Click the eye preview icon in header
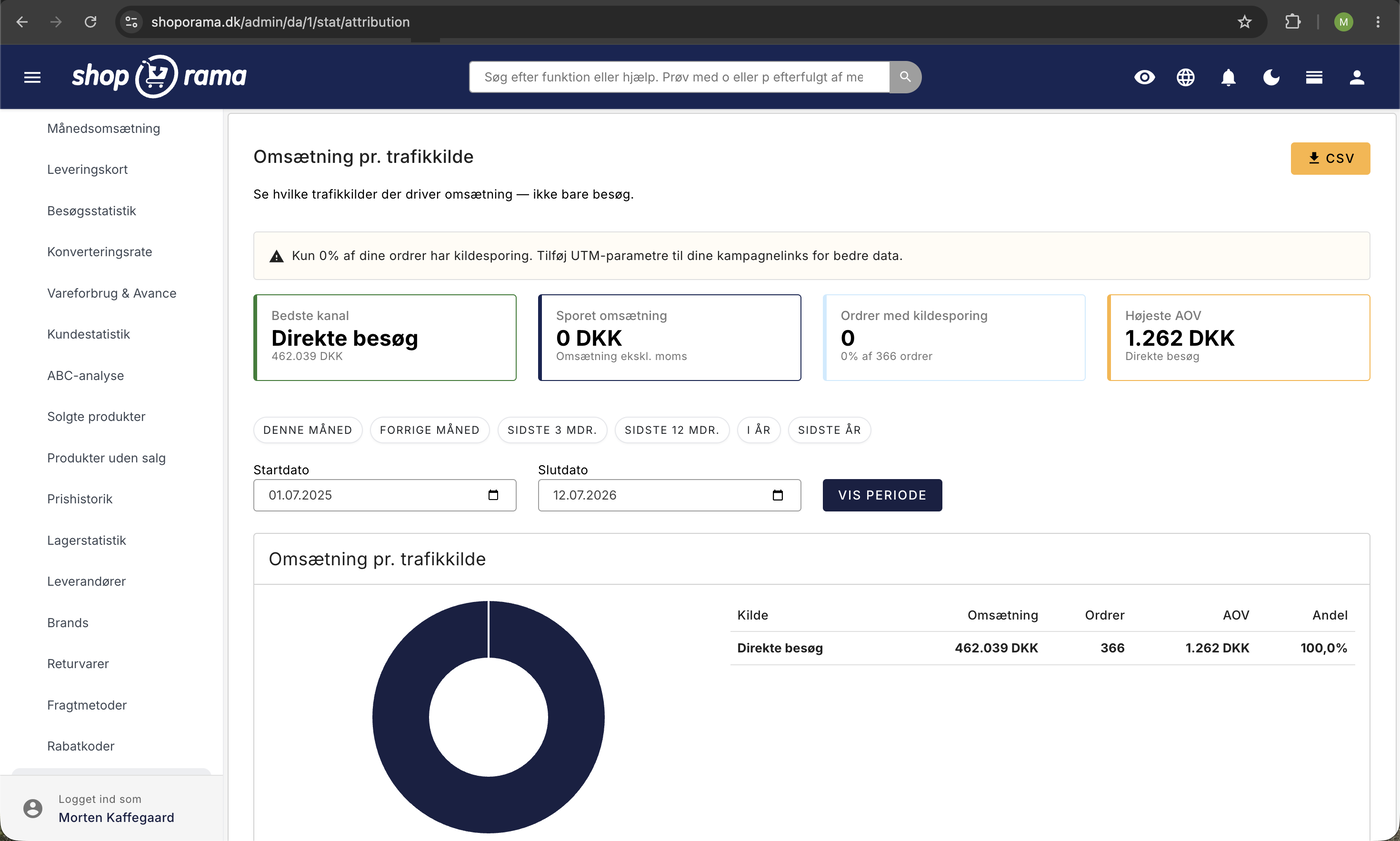This screenshot has width=1400, height=841. (x=1145, y=77)
